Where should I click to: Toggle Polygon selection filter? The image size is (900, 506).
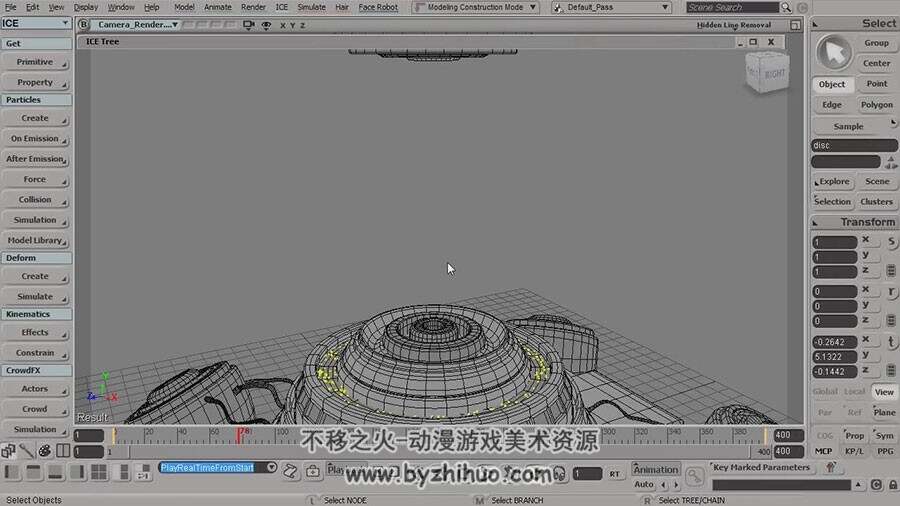point(876,105)
